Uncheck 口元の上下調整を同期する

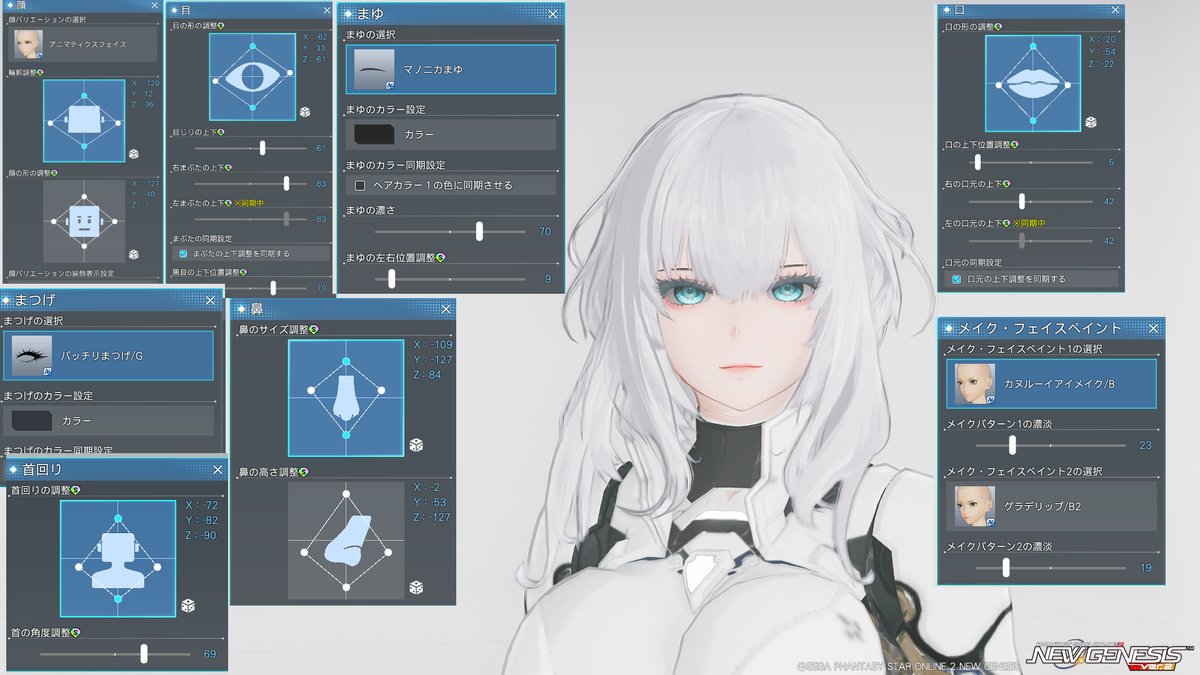pyautogui.click(x=957, y=279)
